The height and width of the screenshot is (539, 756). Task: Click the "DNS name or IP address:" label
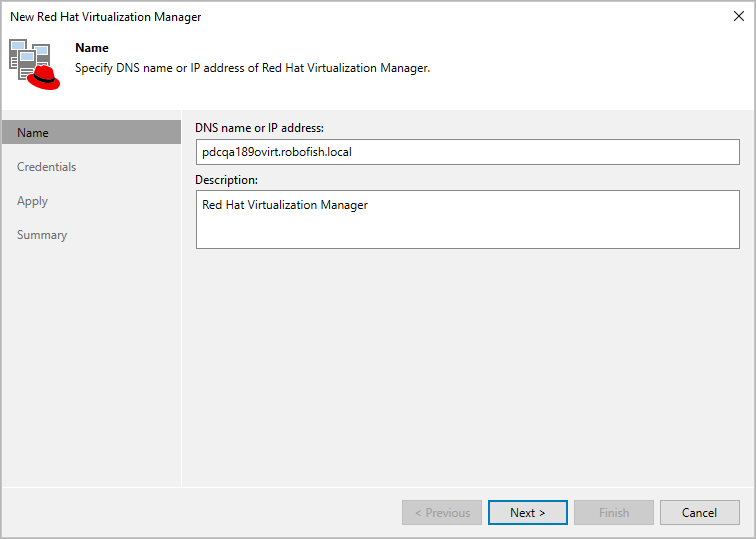[x=260, y=128]
